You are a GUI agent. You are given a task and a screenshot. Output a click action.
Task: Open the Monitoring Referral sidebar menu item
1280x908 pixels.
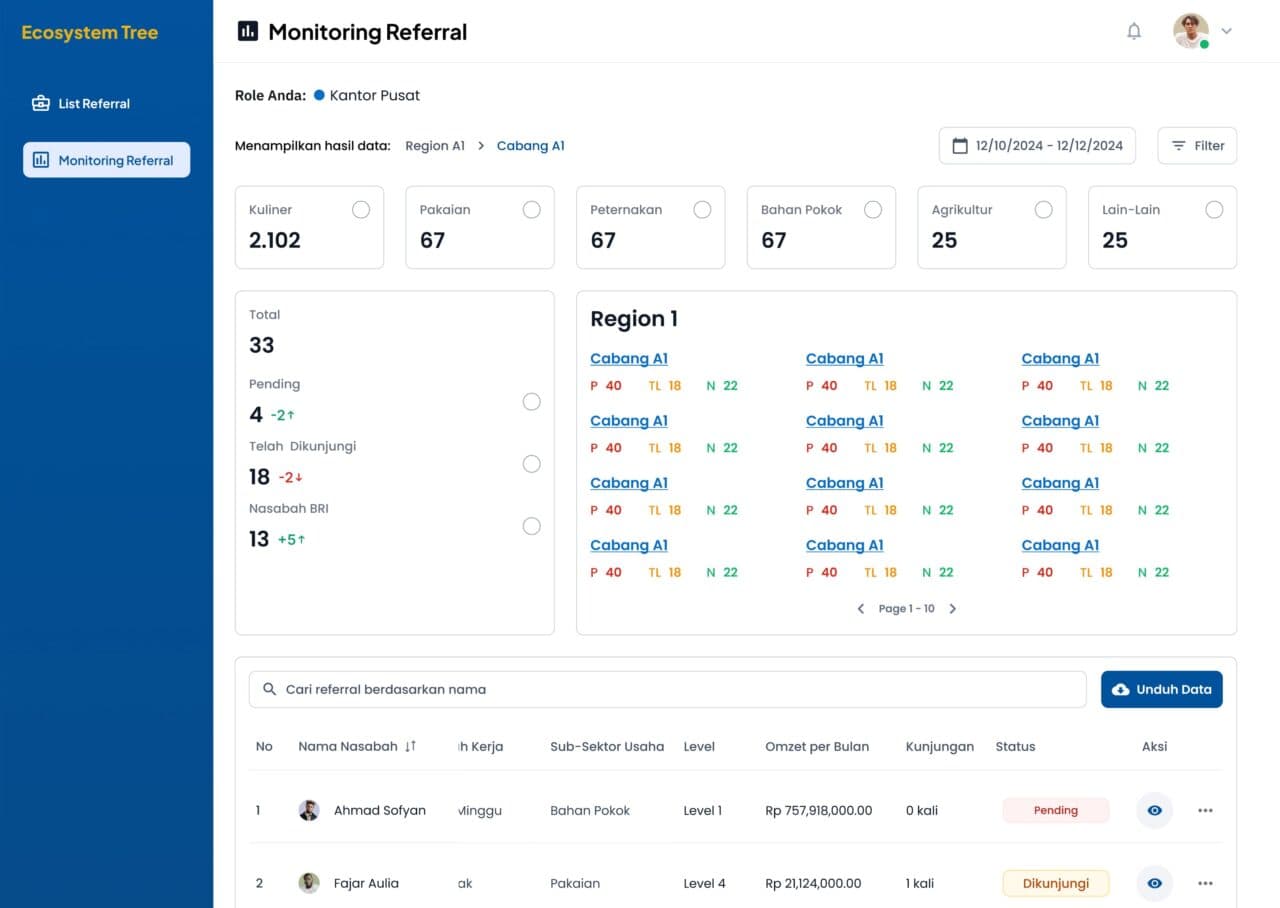click(106, 159)
